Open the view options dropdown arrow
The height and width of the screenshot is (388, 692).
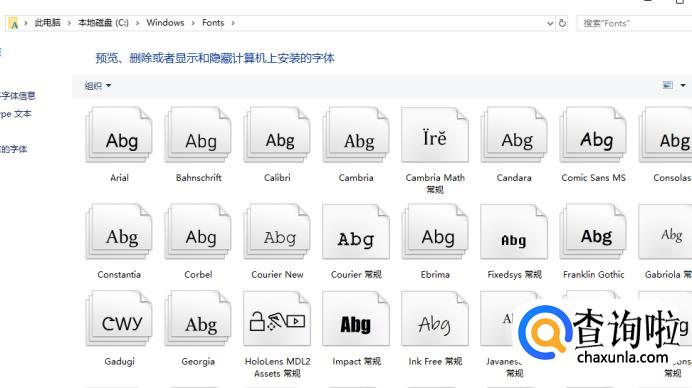tap(683, 85)
